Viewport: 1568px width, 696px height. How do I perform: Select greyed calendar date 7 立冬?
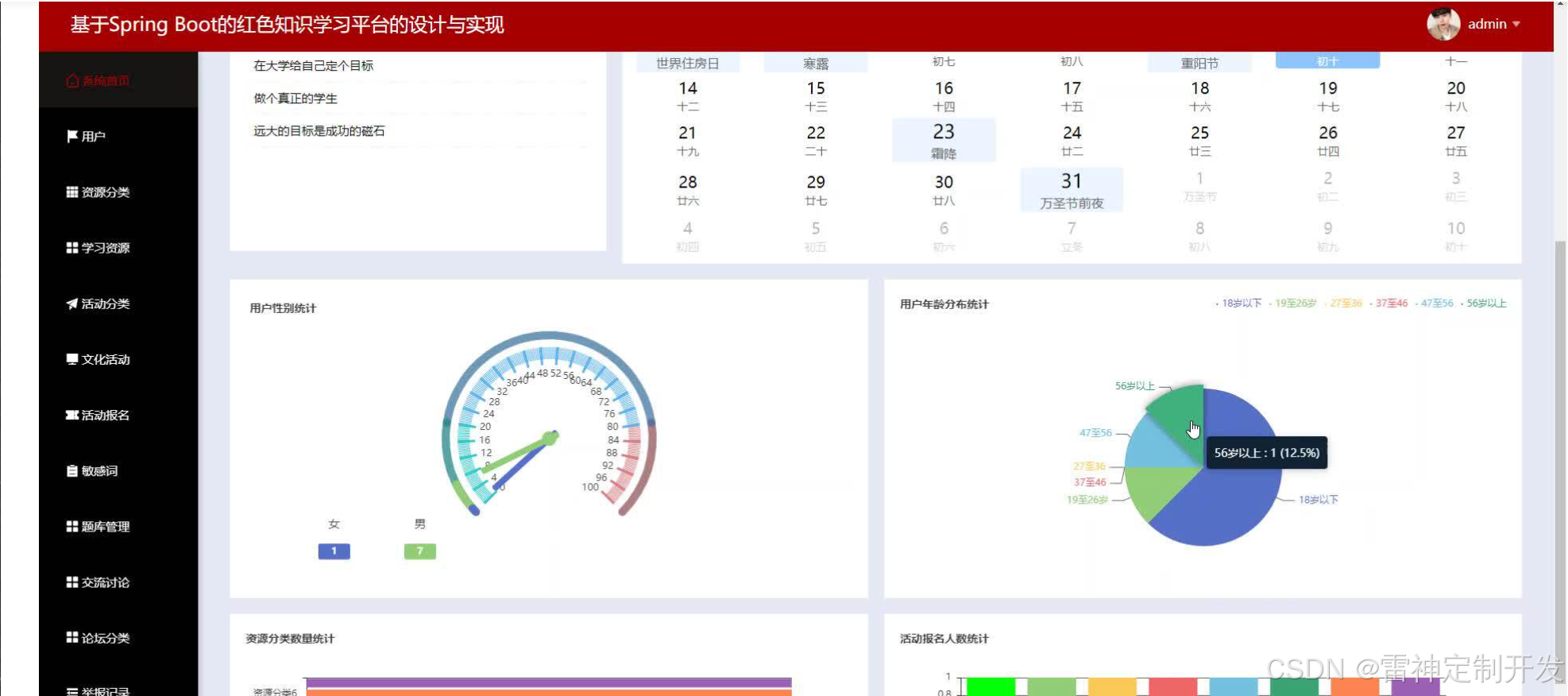pyautogui.click(x=1072, y=236)
